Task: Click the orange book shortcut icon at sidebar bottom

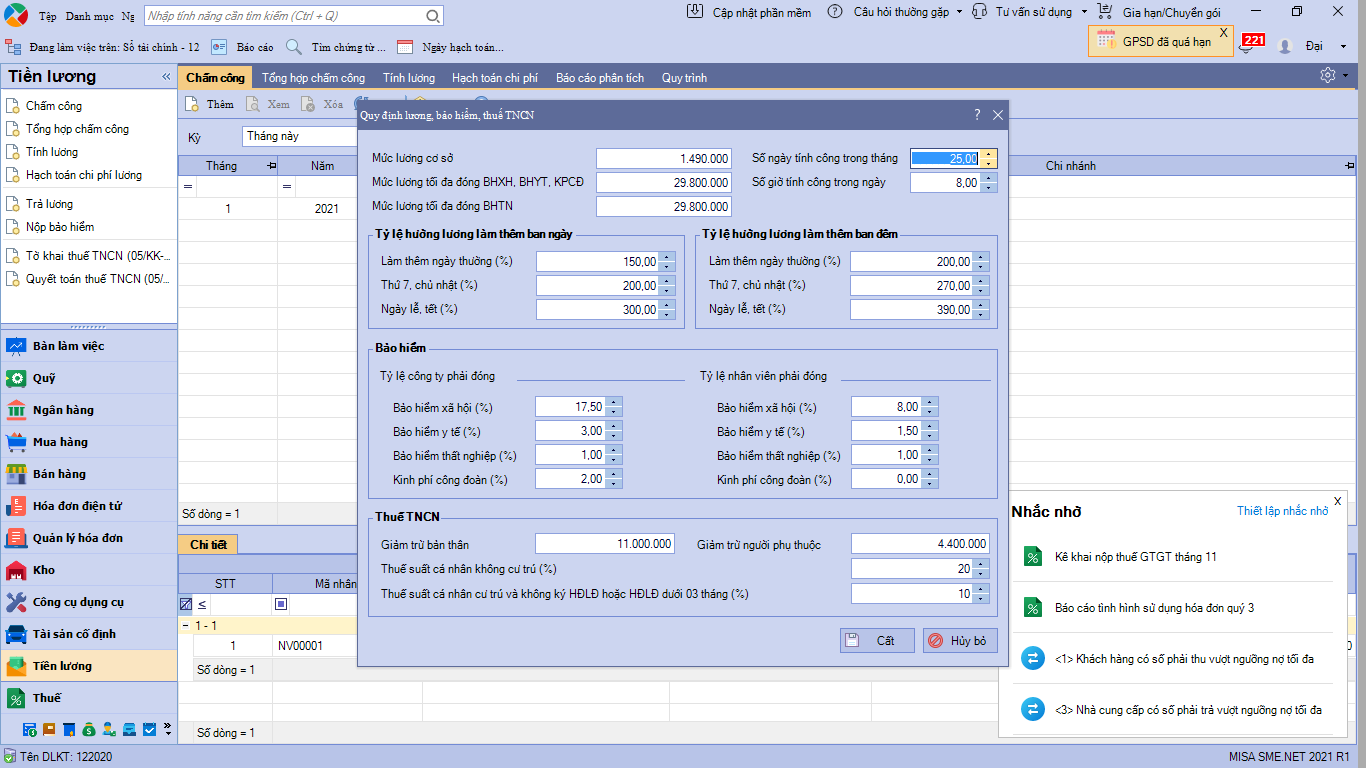Action: (x=49, y=730)
